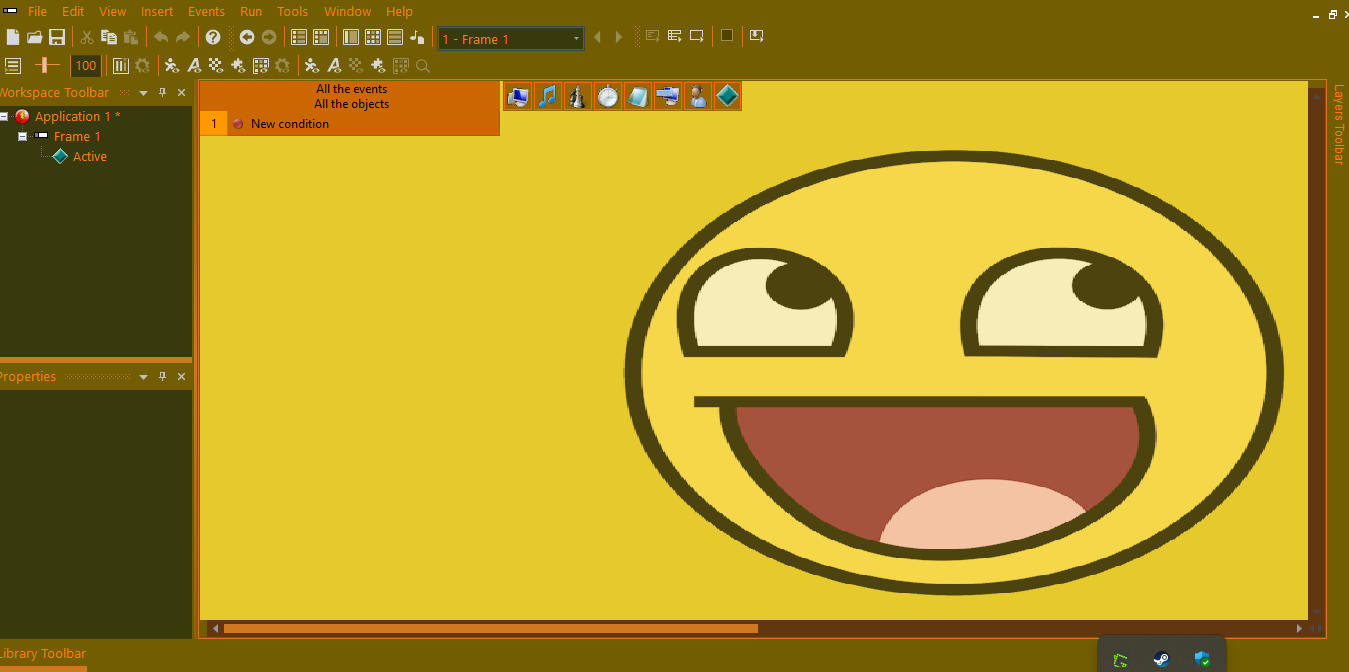This screenshot has height=672, width=1349.
Task: Click the Special object computer icon
Action: click(x=518, y=96)
